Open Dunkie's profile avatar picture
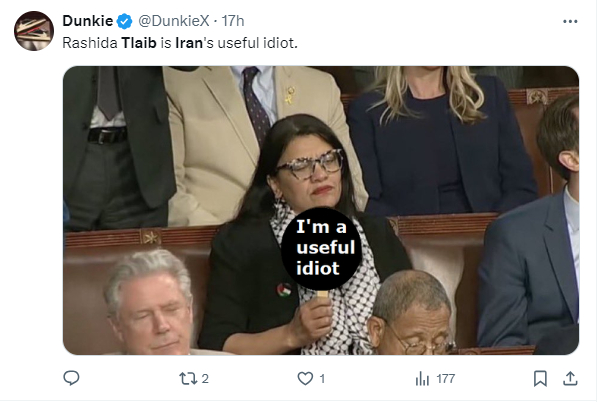 tap(33, 30)
